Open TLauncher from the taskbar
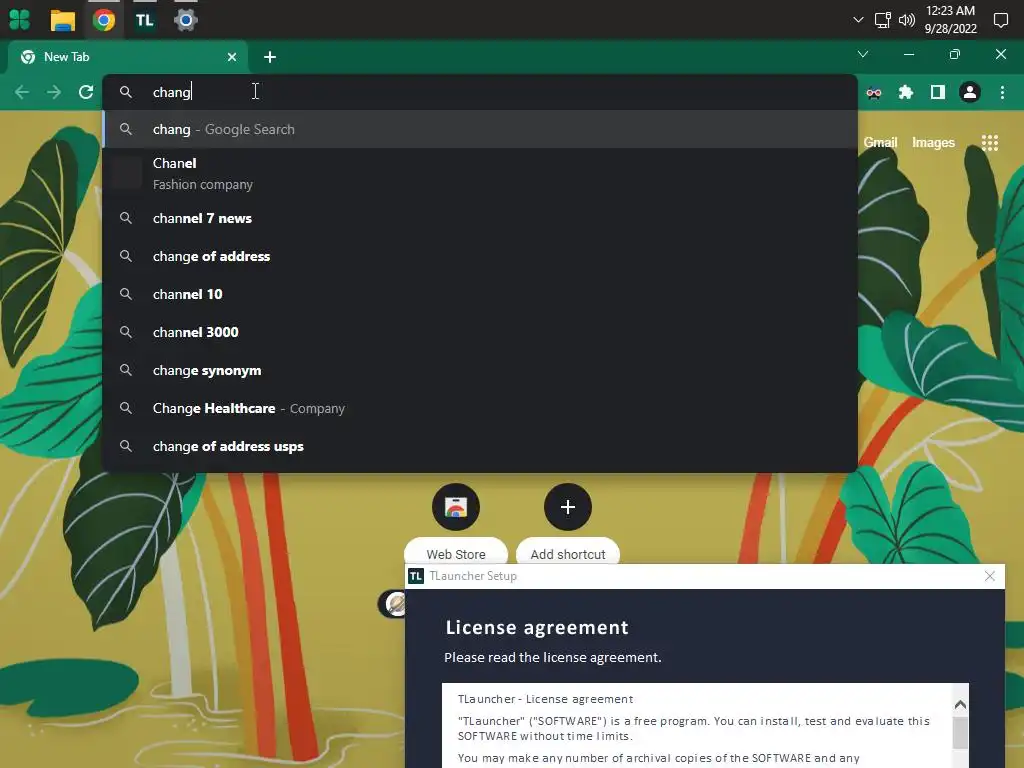Image resolution: width=1024 pixels, height=768 pixels. pos(144,20)
